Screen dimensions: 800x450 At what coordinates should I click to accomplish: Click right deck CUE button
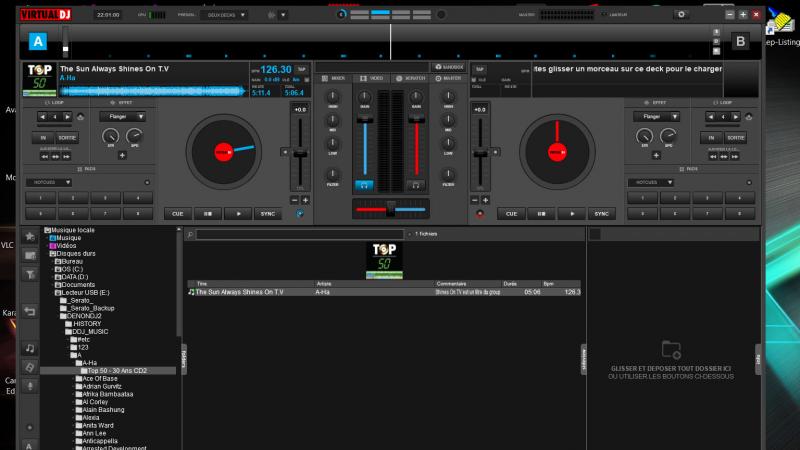[x=511, y=214]
